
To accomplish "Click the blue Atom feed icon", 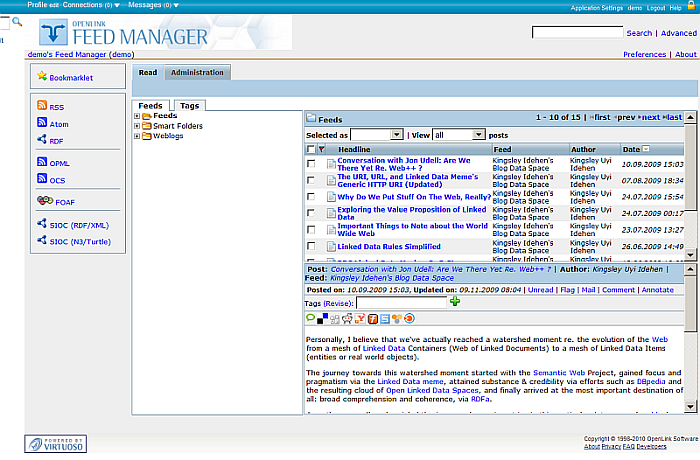I will coord(41,123).
